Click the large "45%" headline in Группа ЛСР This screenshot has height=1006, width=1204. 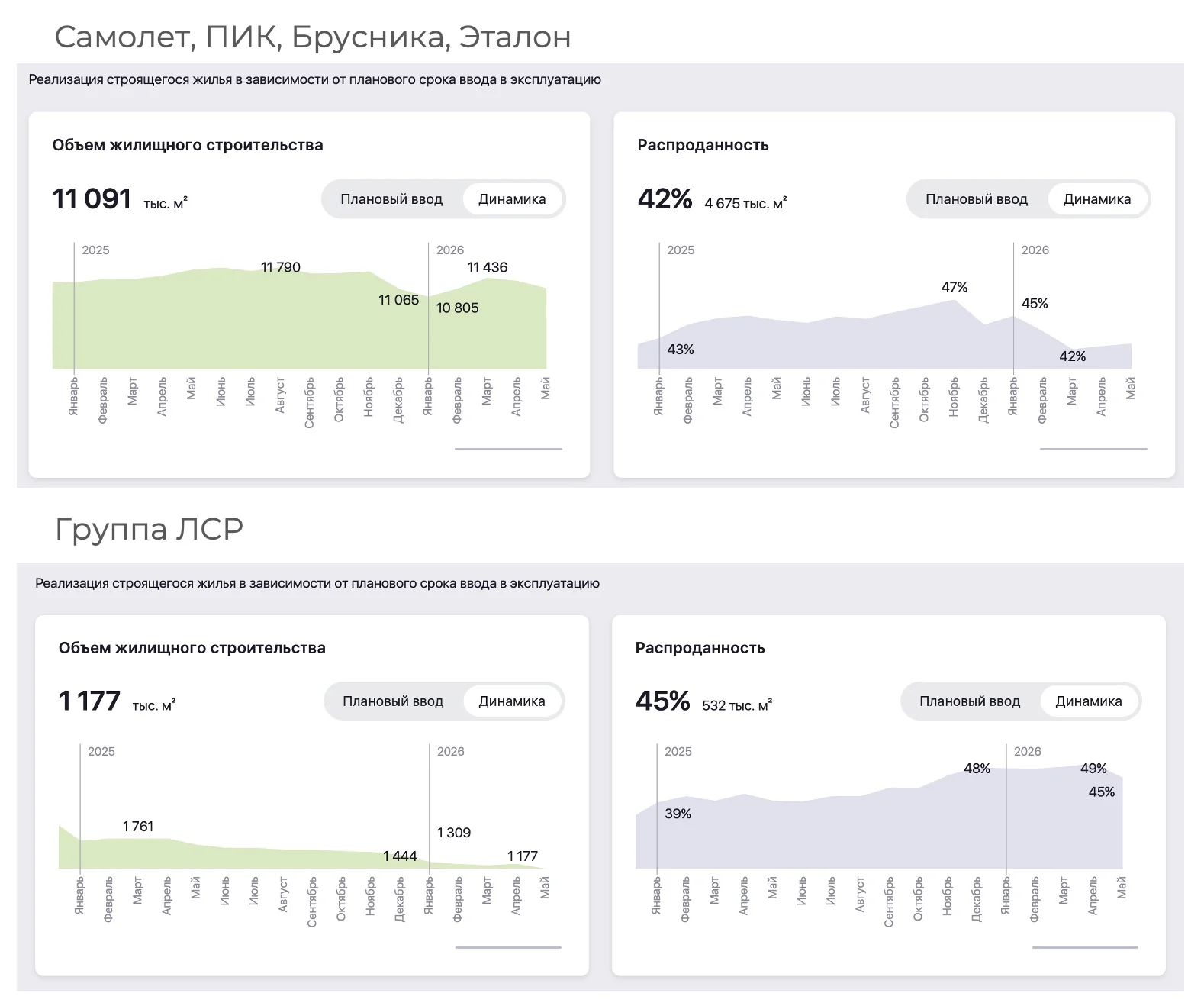click(663, 701)
